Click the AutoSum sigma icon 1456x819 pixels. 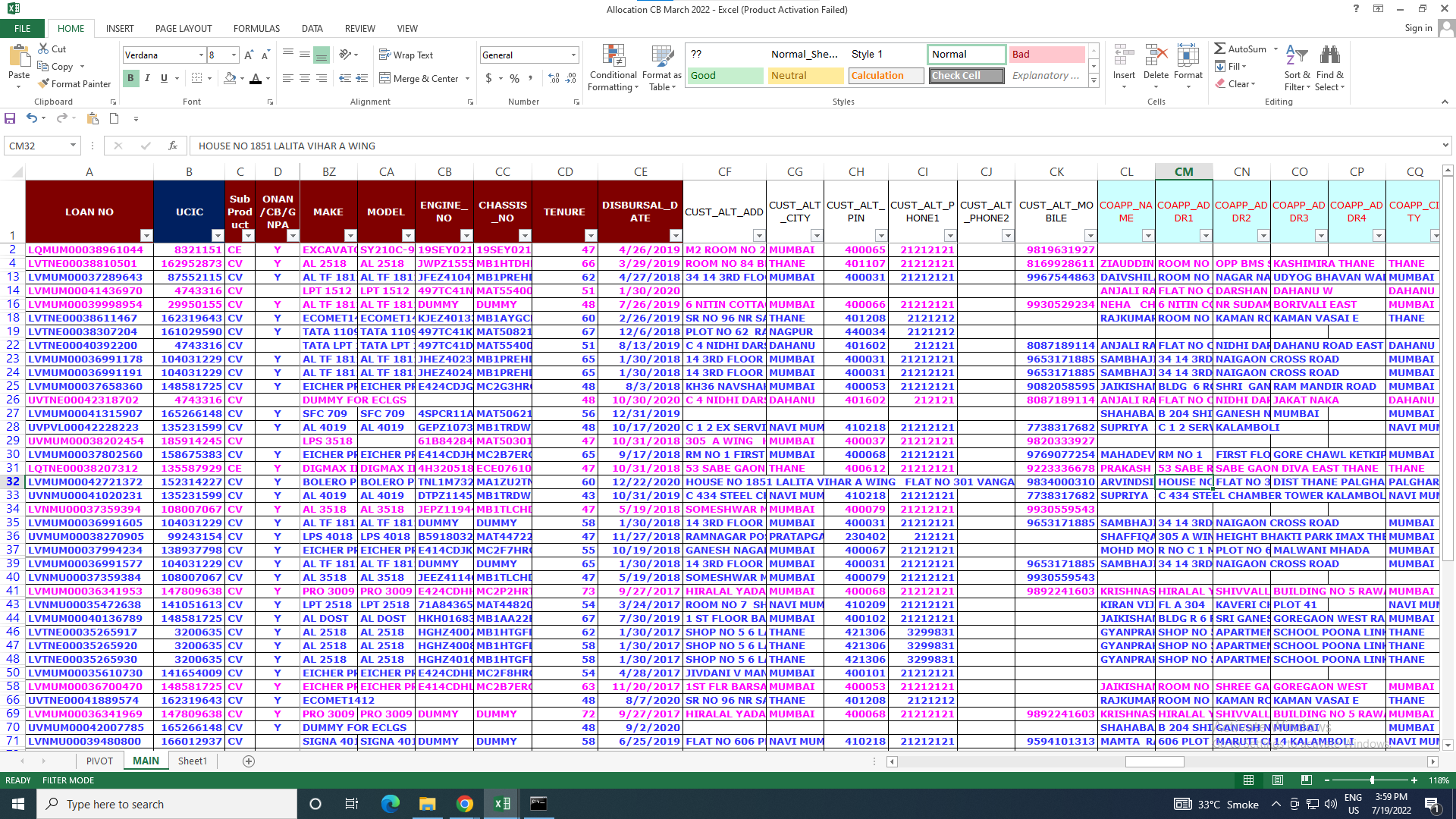[x=1219, y=49]
